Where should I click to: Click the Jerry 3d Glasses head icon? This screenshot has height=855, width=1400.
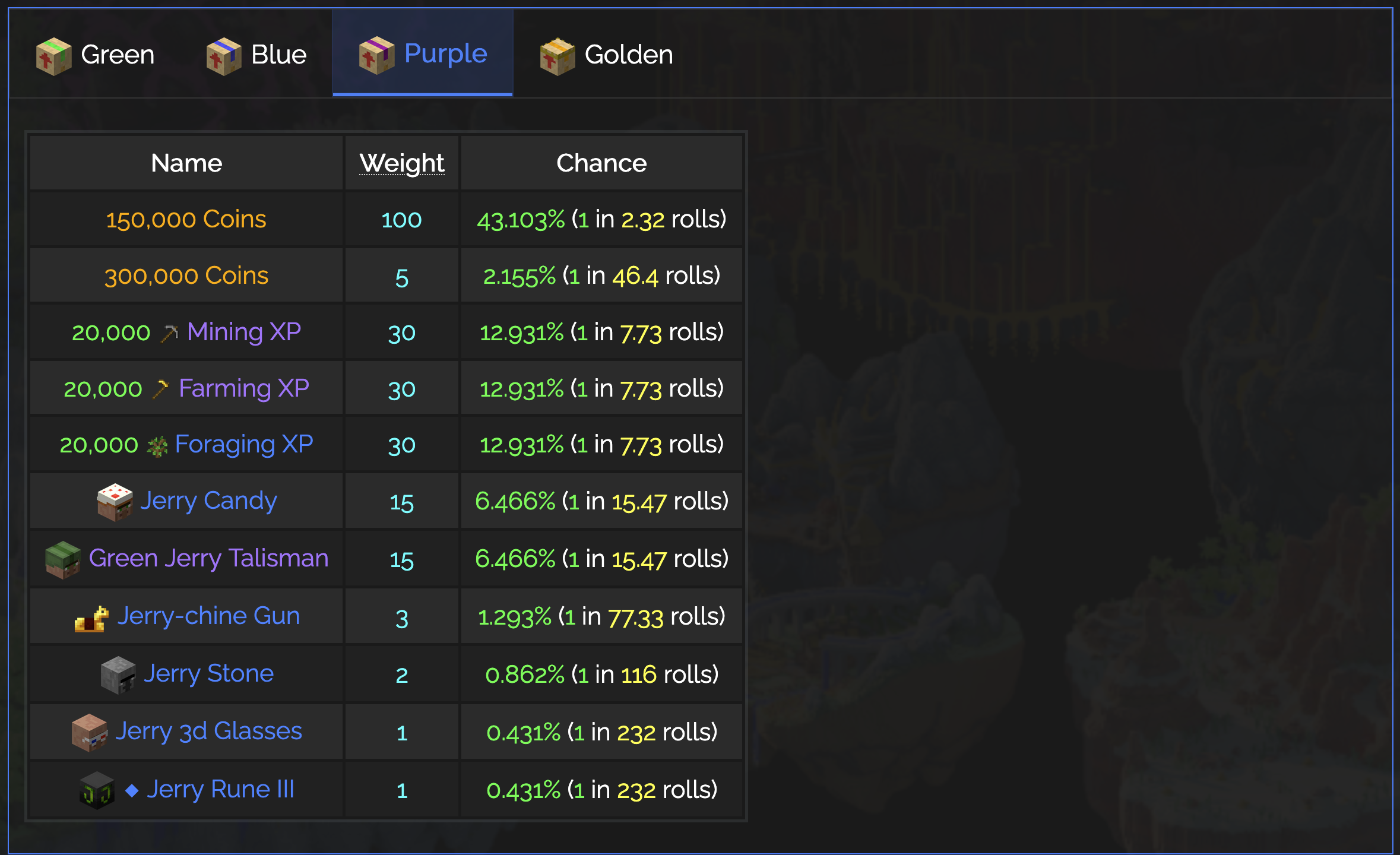coord(90,733)
